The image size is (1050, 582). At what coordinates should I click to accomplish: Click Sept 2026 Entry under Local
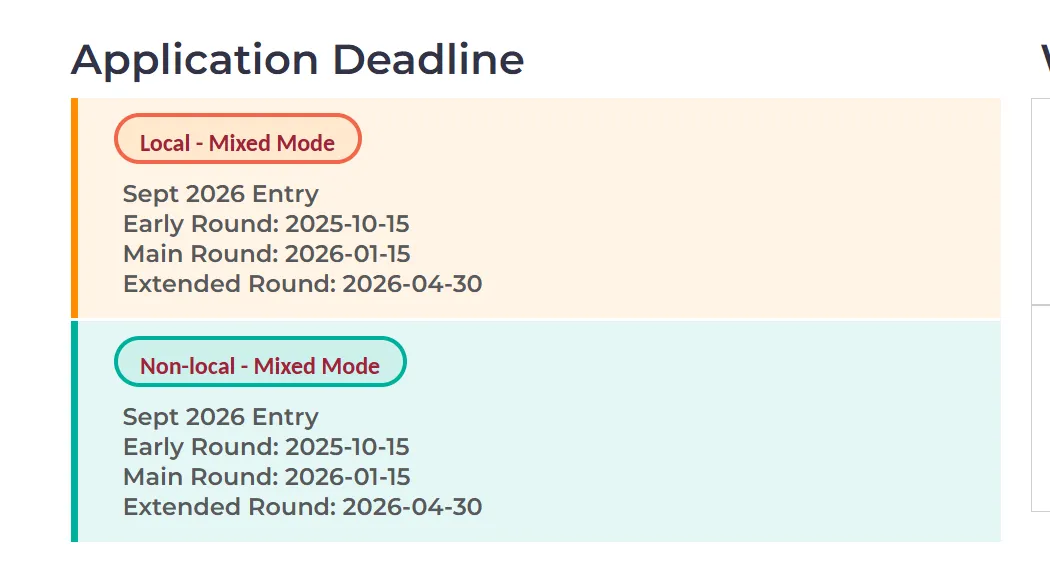220,194
